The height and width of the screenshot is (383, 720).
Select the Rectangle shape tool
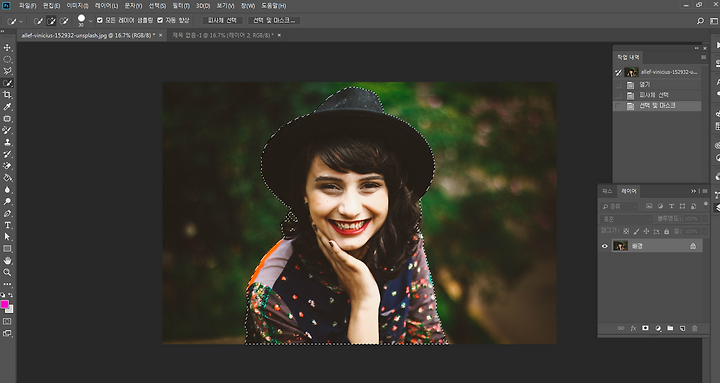[7, 249]
